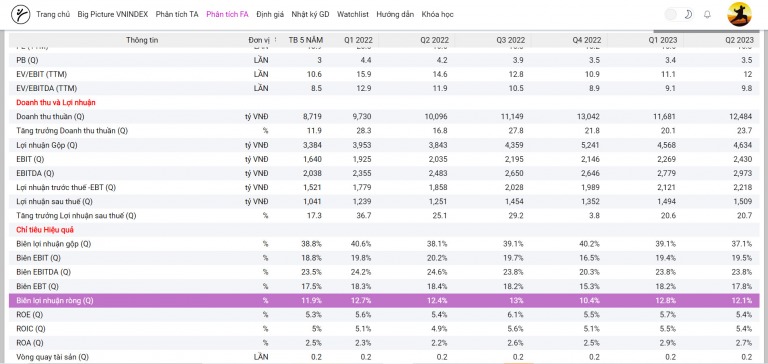Select the EV/EBIT (TTM) row label
The image size is (768, 364).
coord(42,74)
